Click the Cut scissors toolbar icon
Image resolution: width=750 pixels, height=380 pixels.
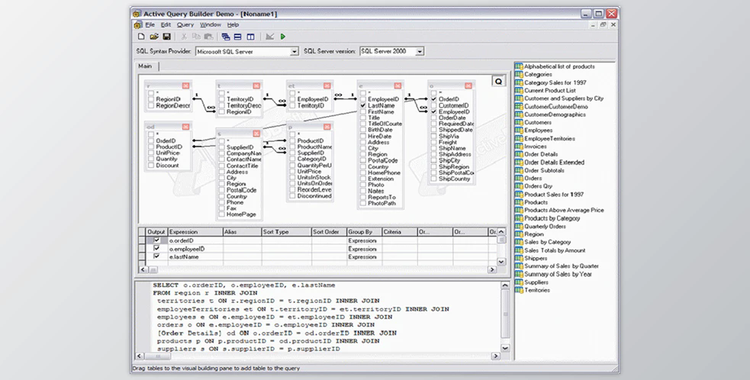pyautogui.click(x=184, y=36)
